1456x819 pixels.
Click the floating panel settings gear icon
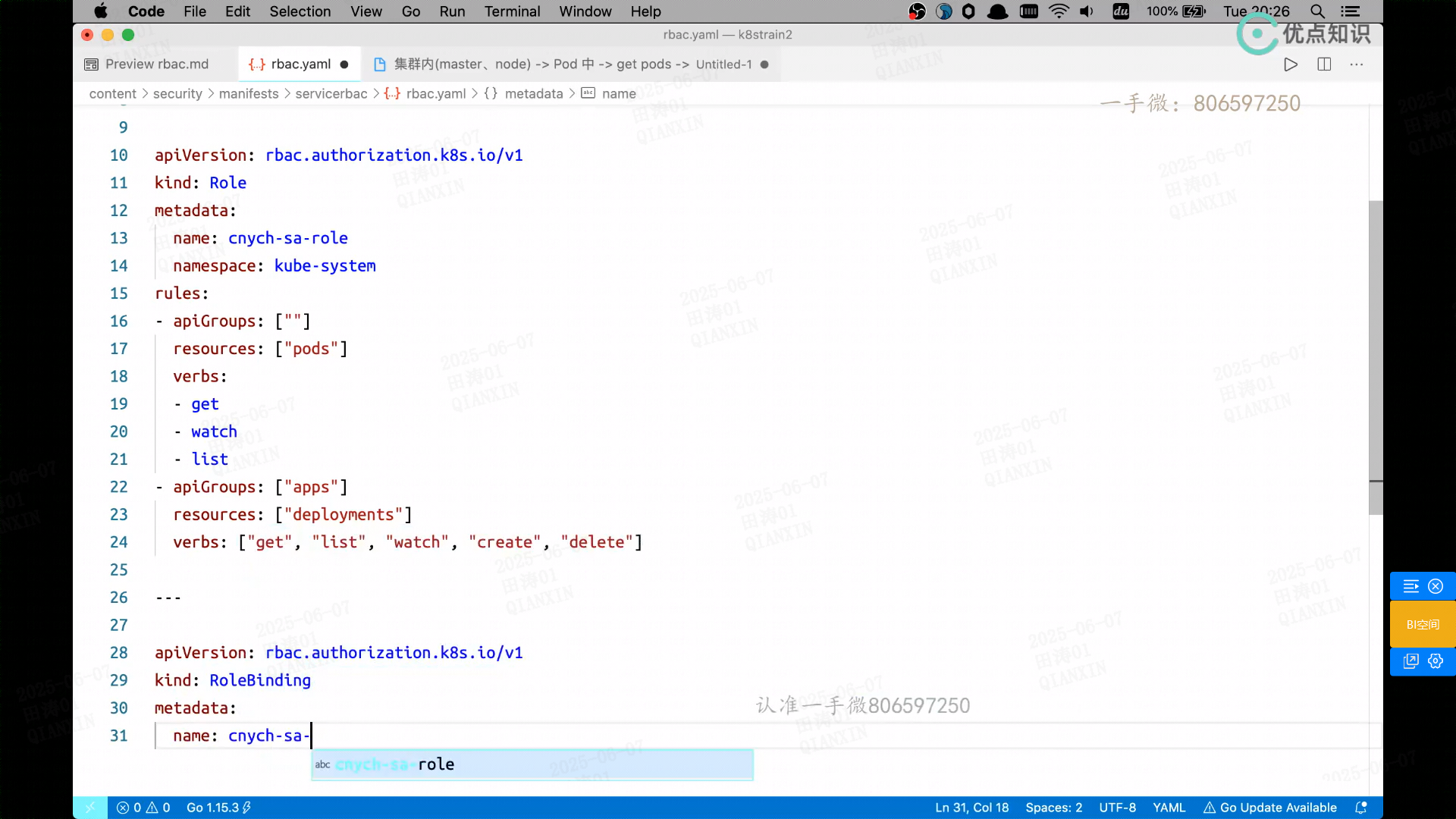[x=1436, y=661]
